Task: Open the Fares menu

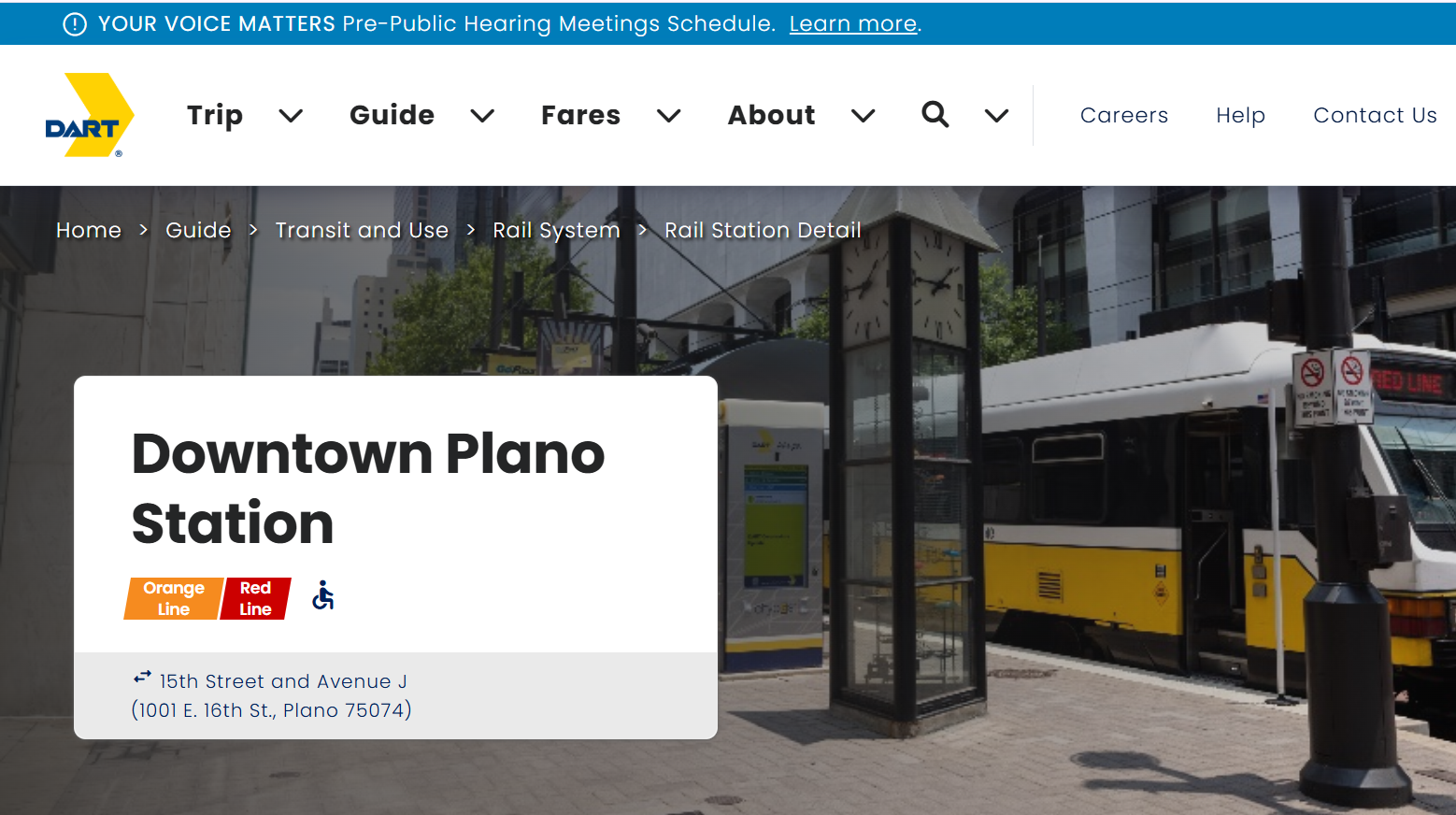Action: (x=580, y=115)
